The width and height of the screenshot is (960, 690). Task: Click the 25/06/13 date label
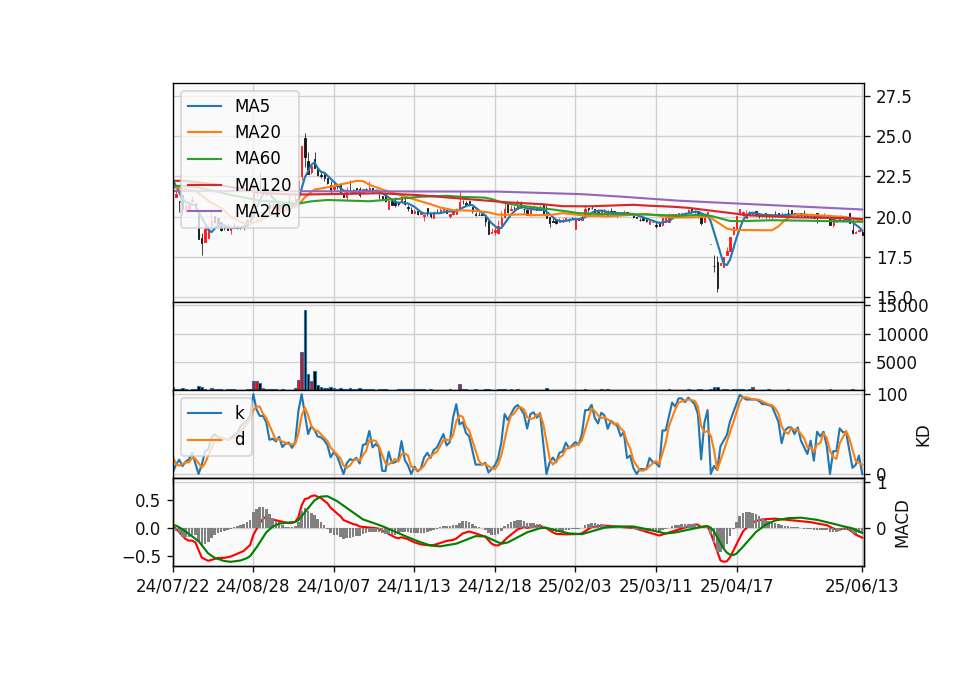[x=862, y=586]
